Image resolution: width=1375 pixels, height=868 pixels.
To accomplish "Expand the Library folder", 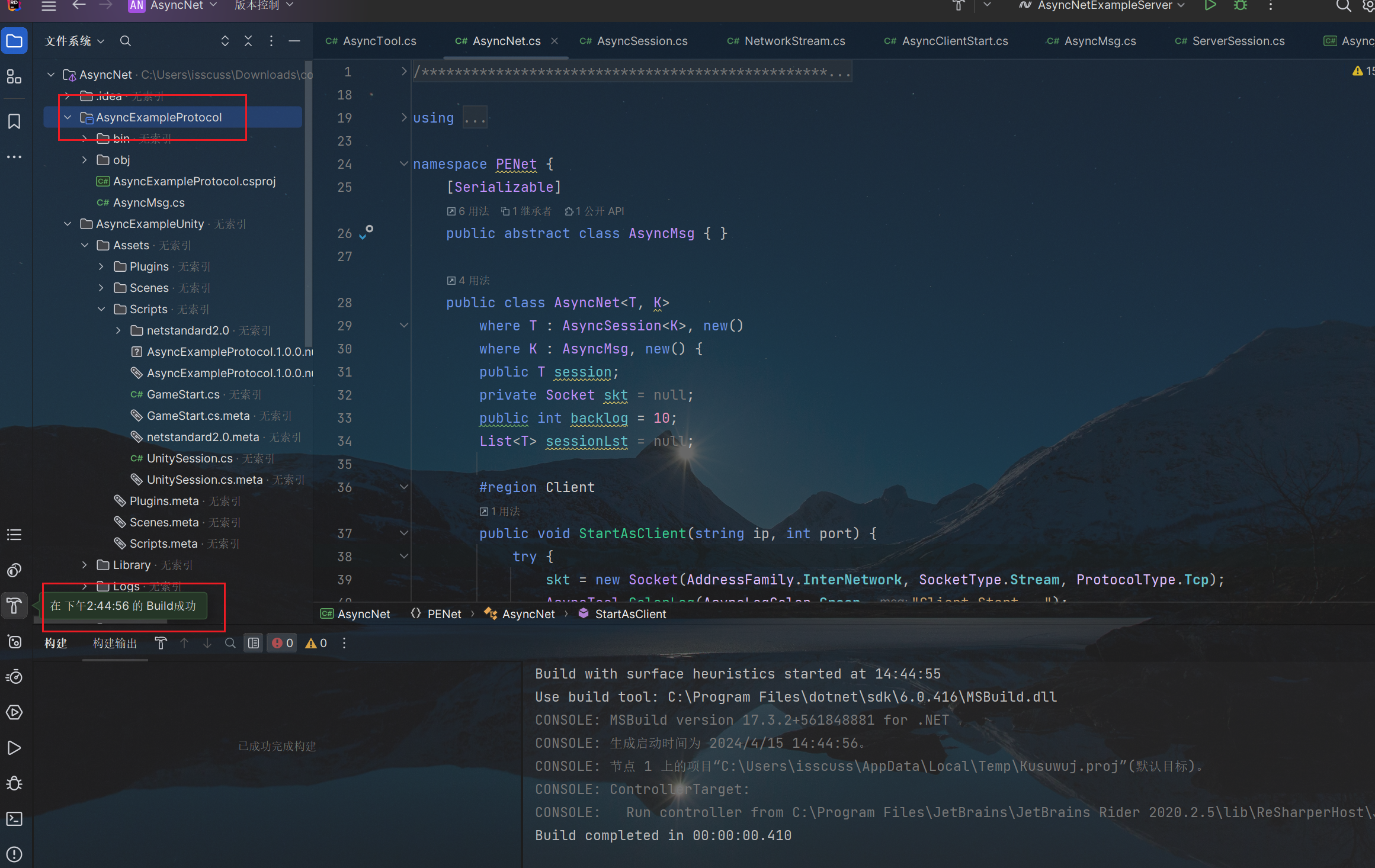I will (x=85, y=565).
